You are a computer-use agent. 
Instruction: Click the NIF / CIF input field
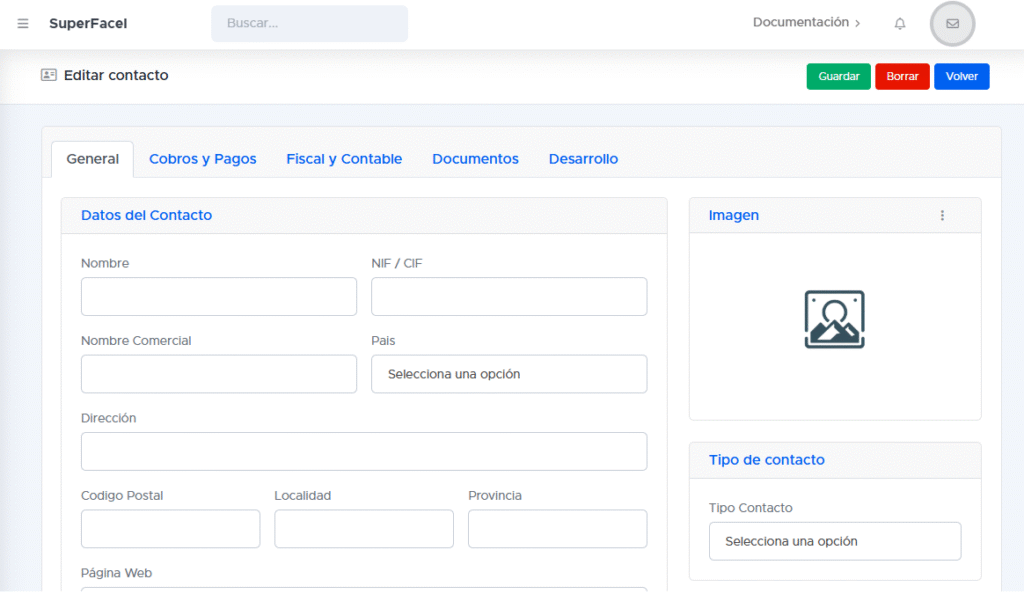click(x=509, y=297)
